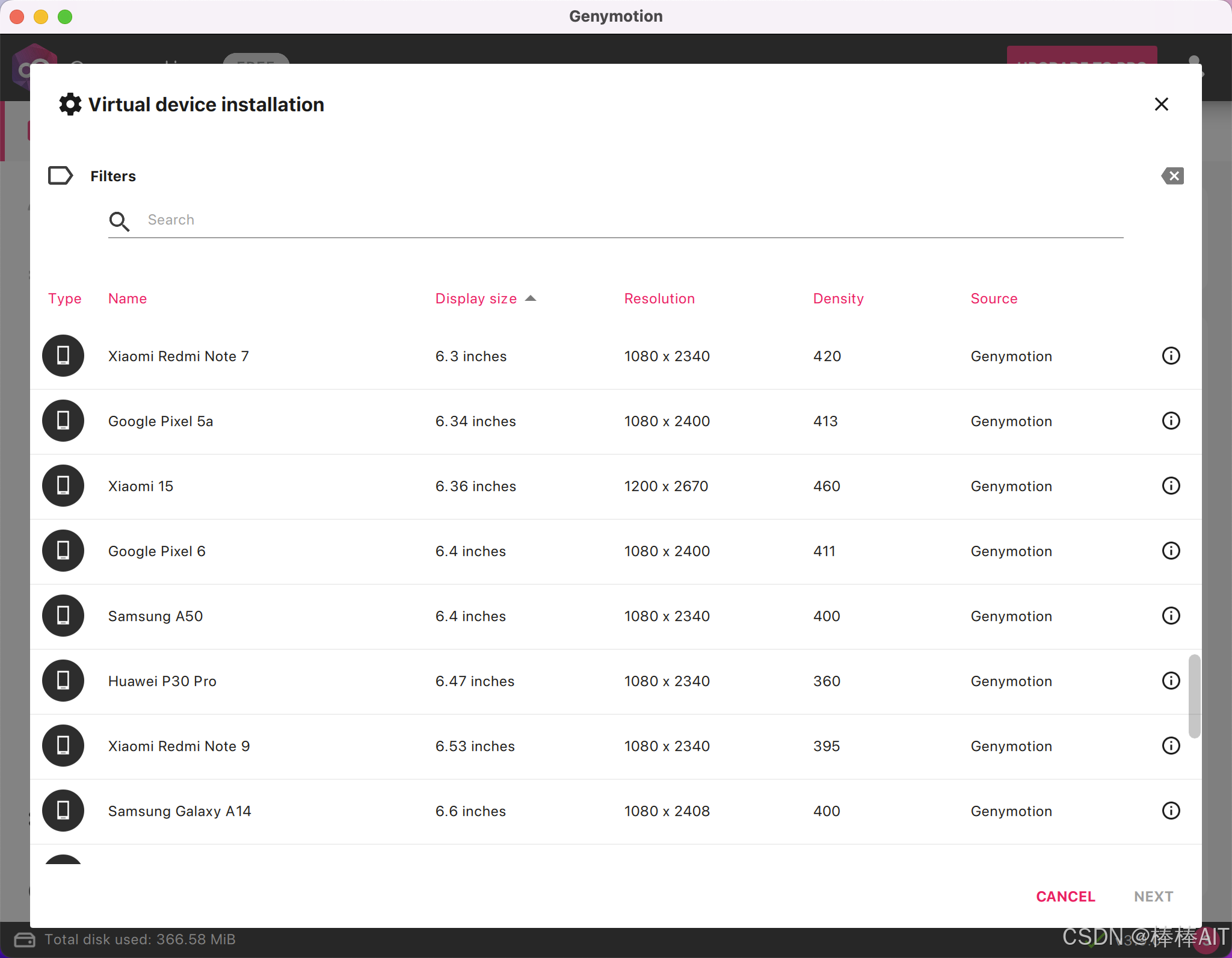Click phone type icon for Huawei P30 Pro
1232x958 pixels.
[63, 681]
